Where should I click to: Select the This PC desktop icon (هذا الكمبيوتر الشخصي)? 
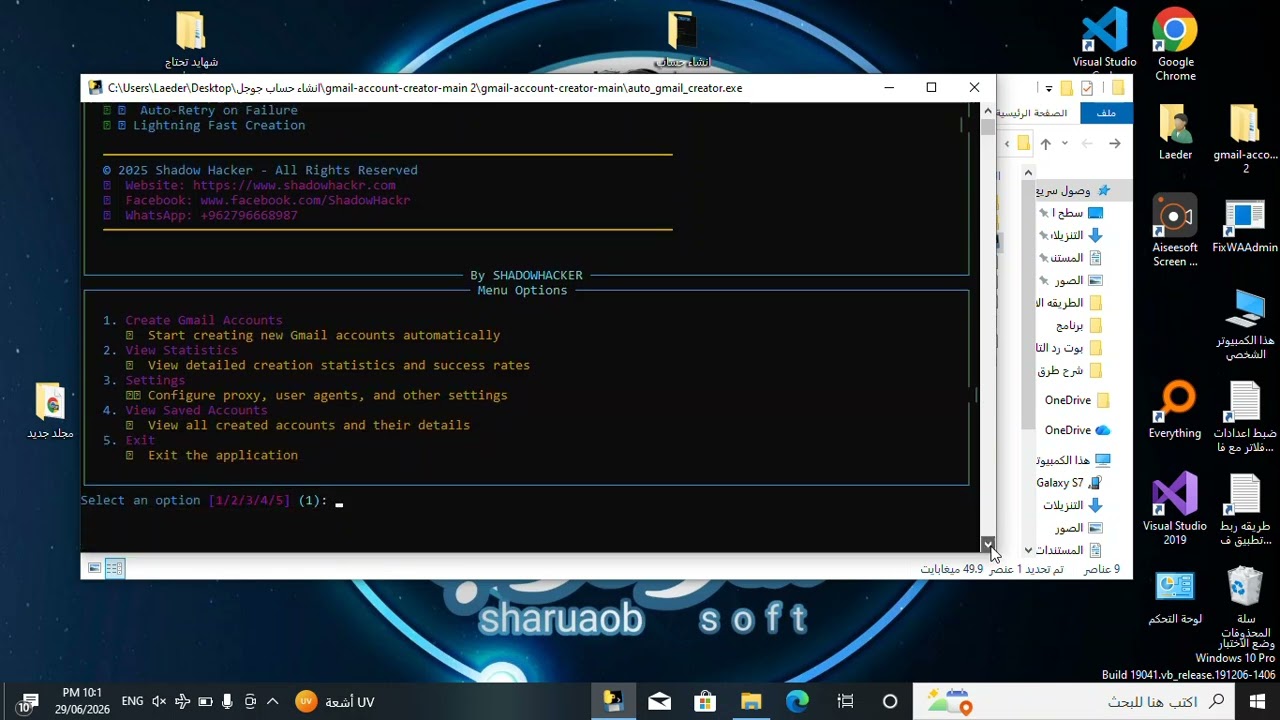pyautogui.click(x=1245, y=325)
